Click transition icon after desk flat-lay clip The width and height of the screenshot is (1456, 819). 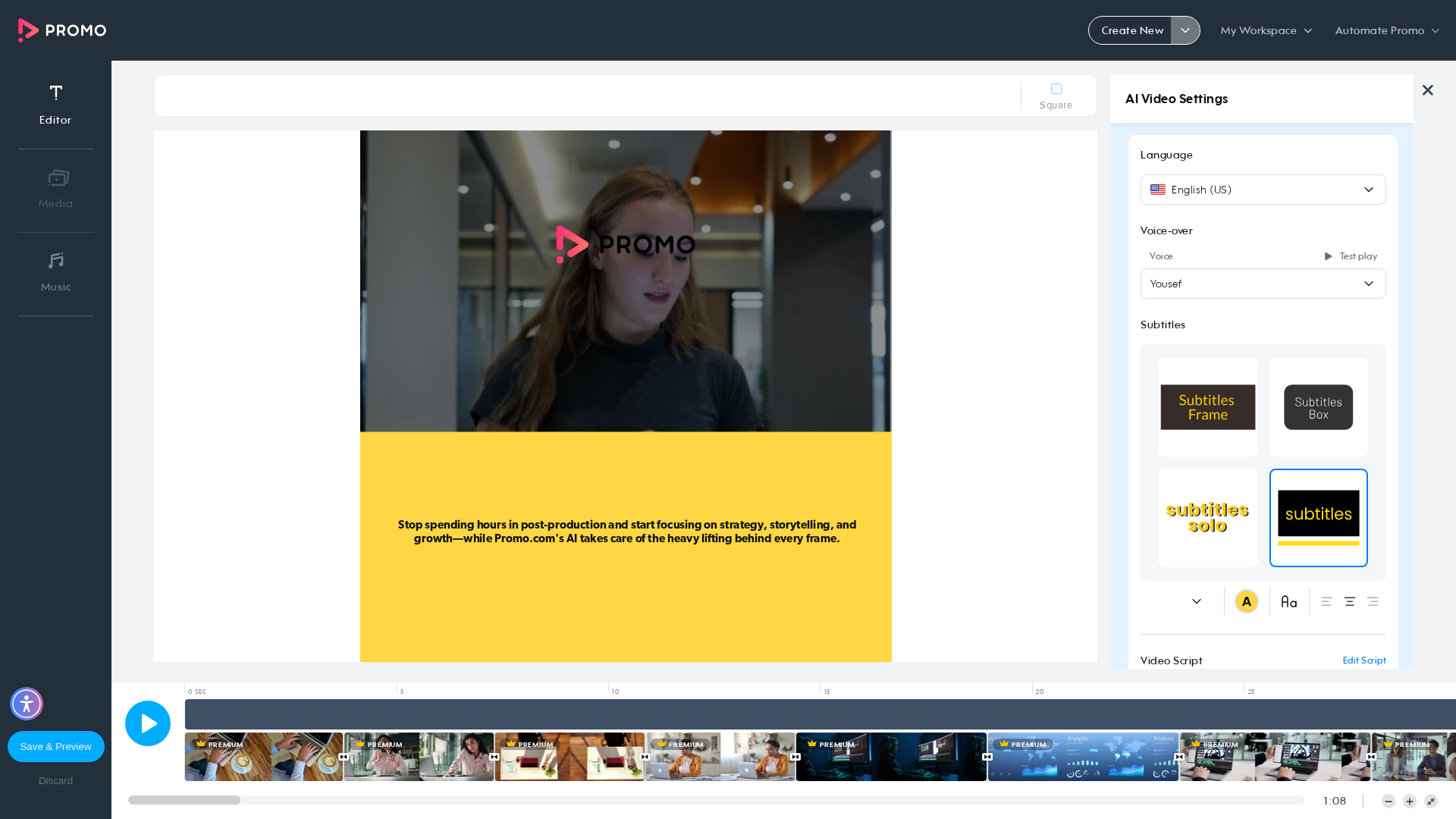645,757
